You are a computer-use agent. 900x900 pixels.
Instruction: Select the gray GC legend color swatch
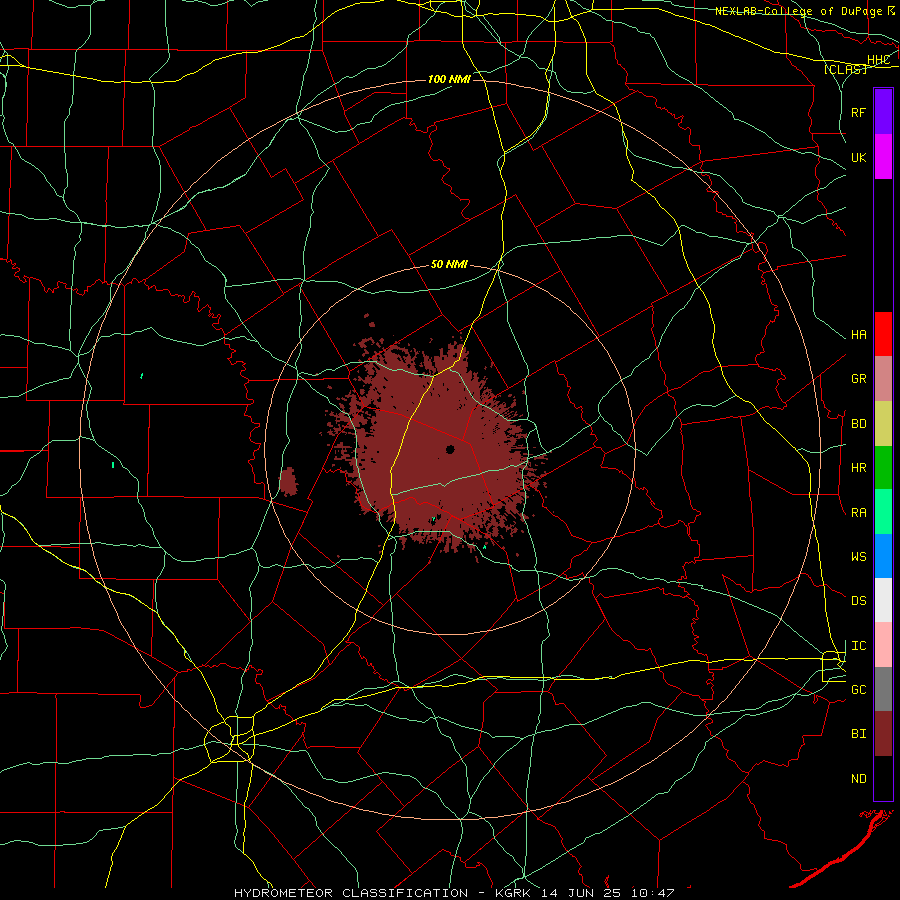coord(883,689)
